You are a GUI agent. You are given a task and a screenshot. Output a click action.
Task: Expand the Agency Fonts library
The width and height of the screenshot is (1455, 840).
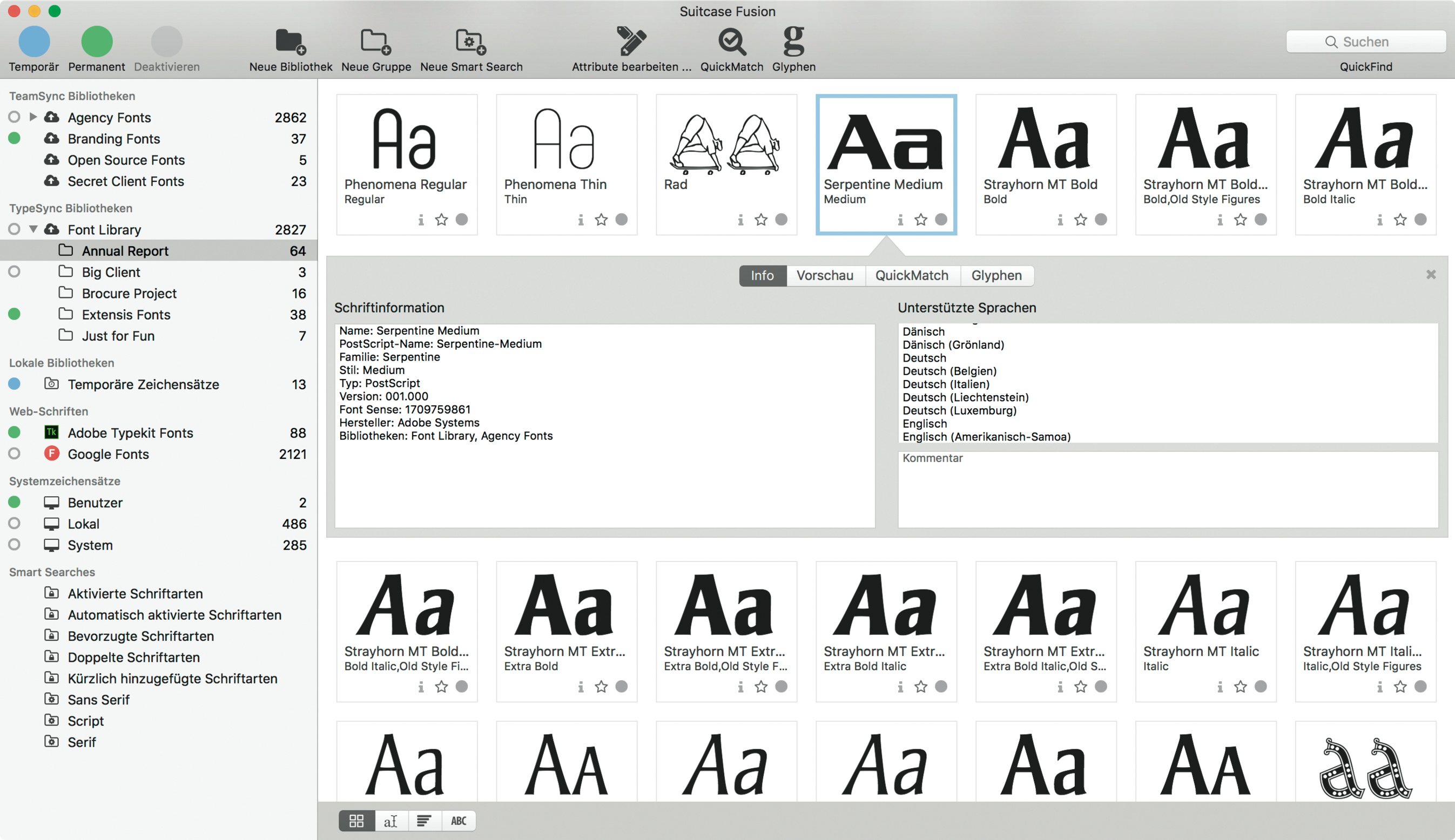click(x=33, y=117)
